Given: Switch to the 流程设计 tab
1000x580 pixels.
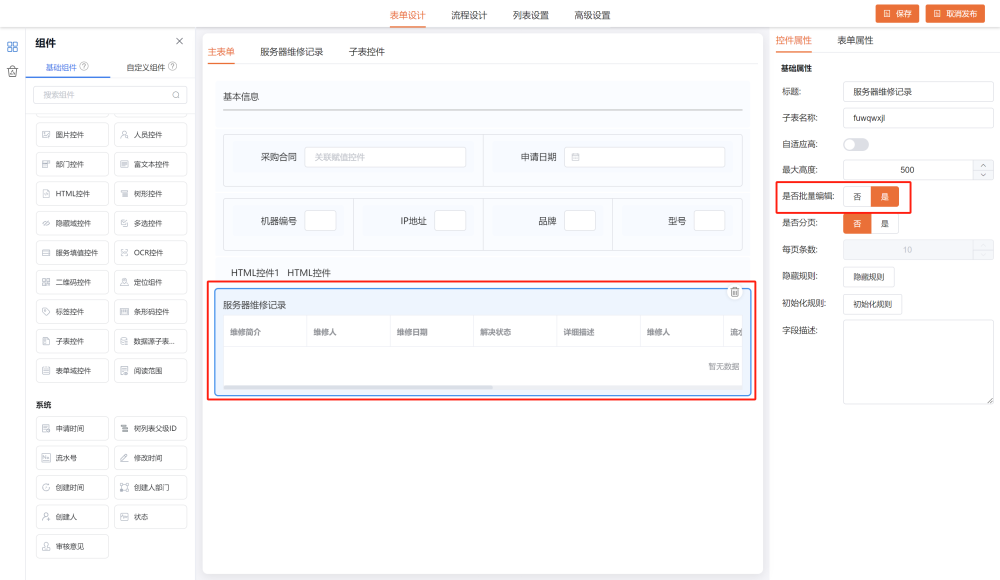Looking at the screenshot, I should tap(469, 15).
